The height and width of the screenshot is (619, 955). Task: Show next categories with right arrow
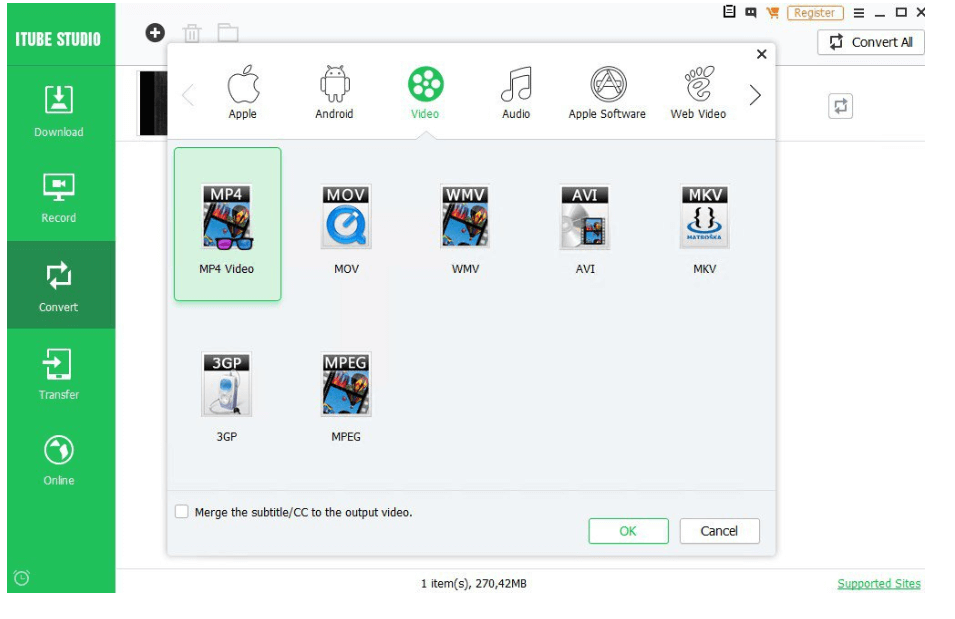pyautogui.click(x=755, y=94)
